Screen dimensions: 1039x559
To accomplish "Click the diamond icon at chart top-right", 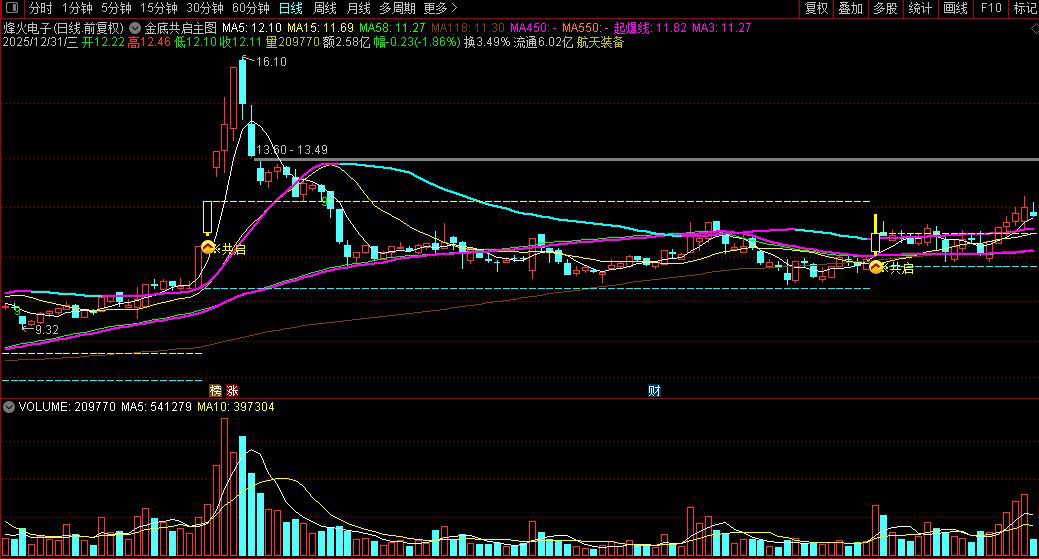I will click(1034, 28).
